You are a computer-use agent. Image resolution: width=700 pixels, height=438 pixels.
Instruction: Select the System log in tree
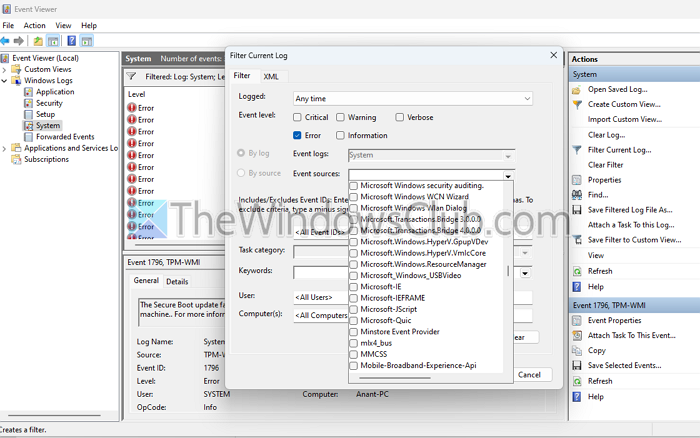click(x=48, y=125)
